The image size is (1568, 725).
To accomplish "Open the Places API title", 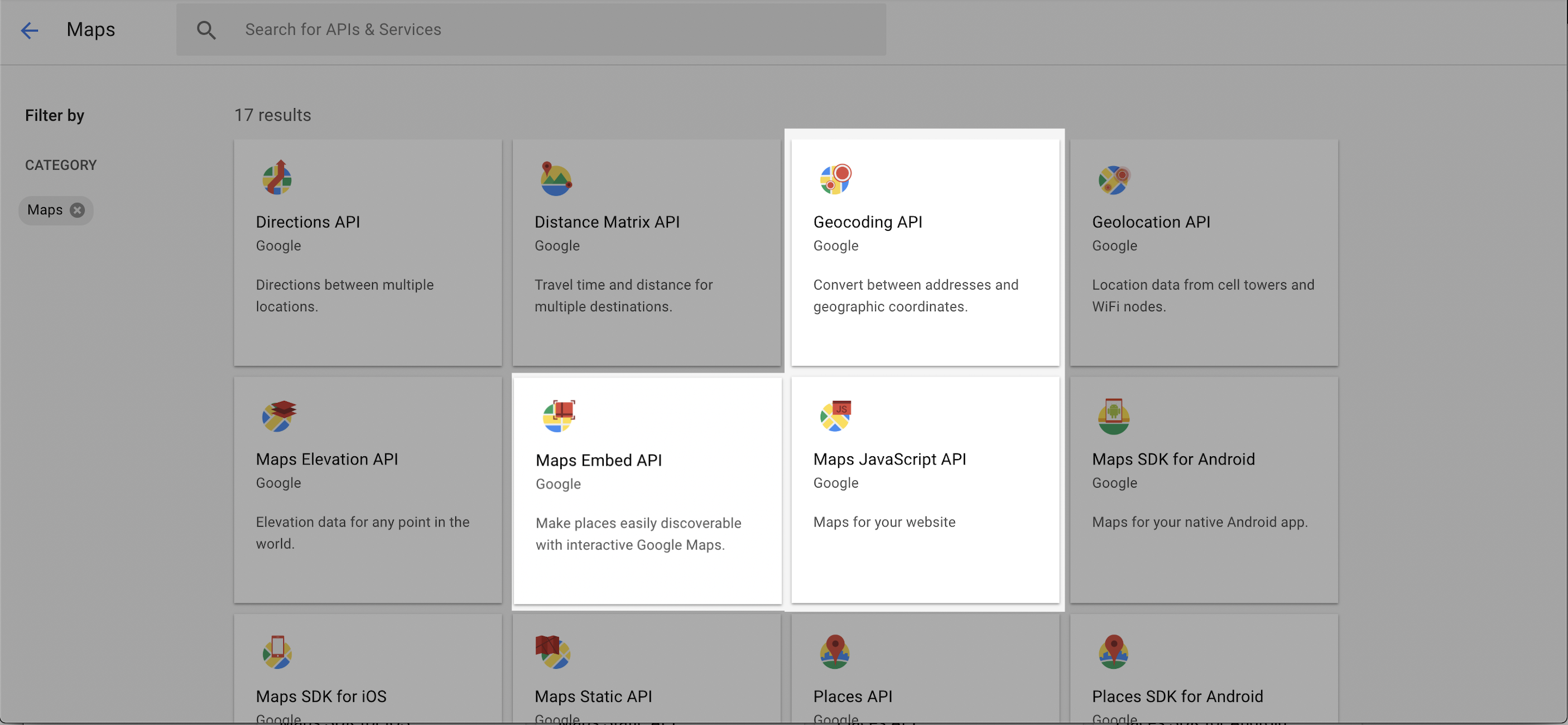I will [x=853, y=697].
